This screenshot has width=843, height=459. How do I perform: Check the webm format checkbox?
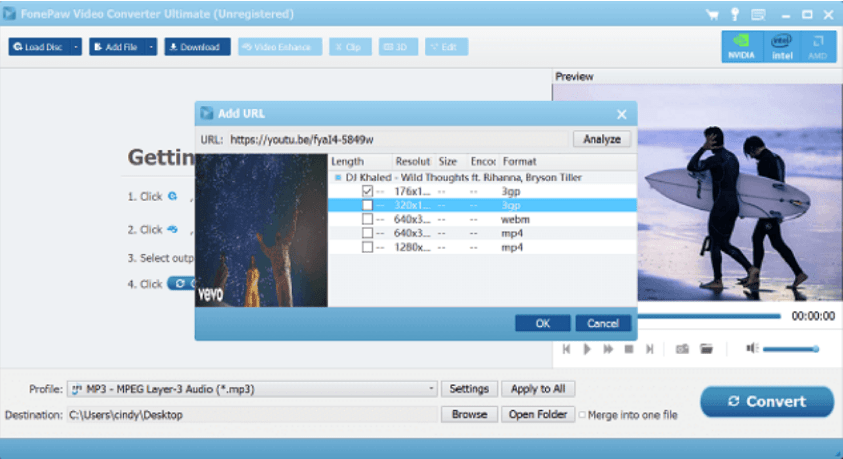pos(367,219)
